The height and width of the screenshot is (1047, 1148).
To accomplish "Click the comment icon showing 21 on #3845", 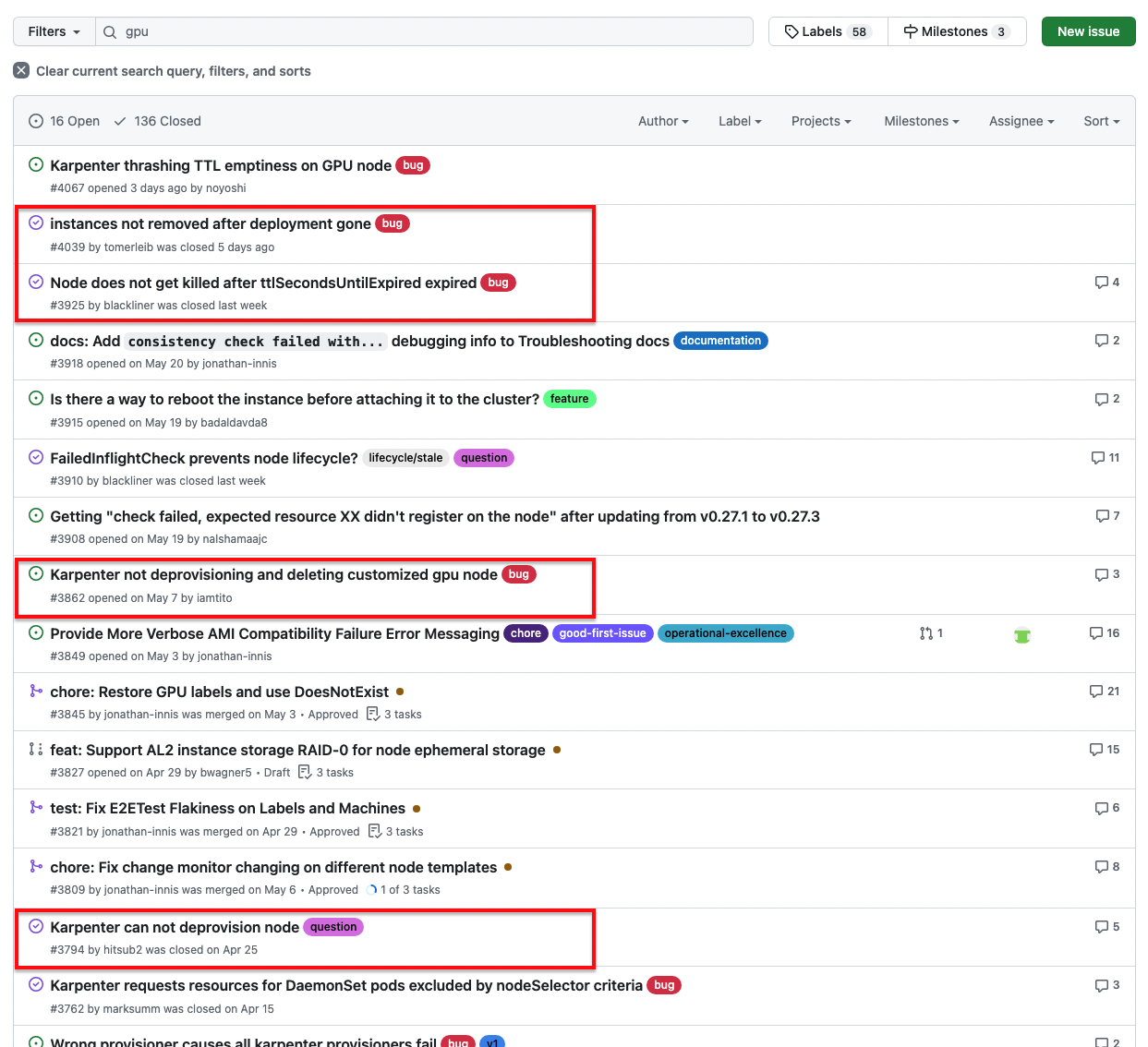I will (1096, 692).
